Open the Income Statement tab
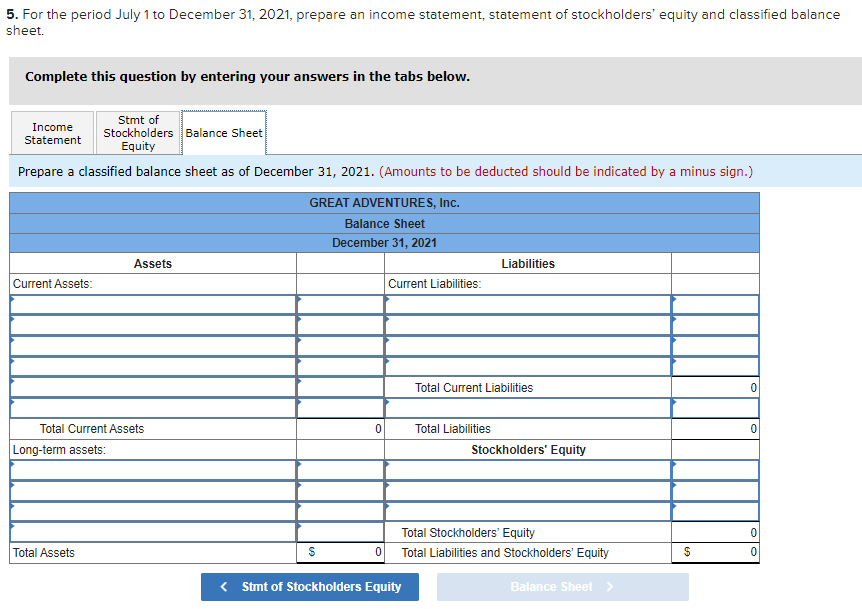 tap(52, 133)
